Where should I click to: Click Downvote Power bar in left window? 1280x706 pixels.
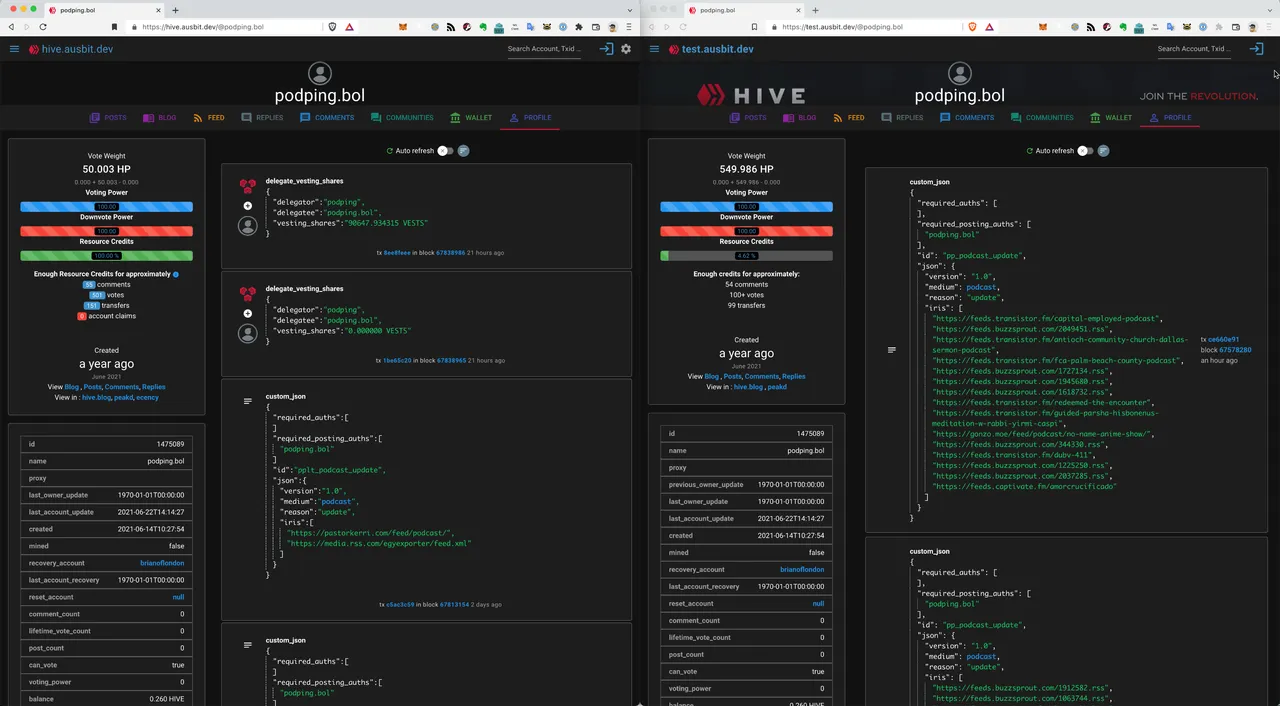coord(106,231)
